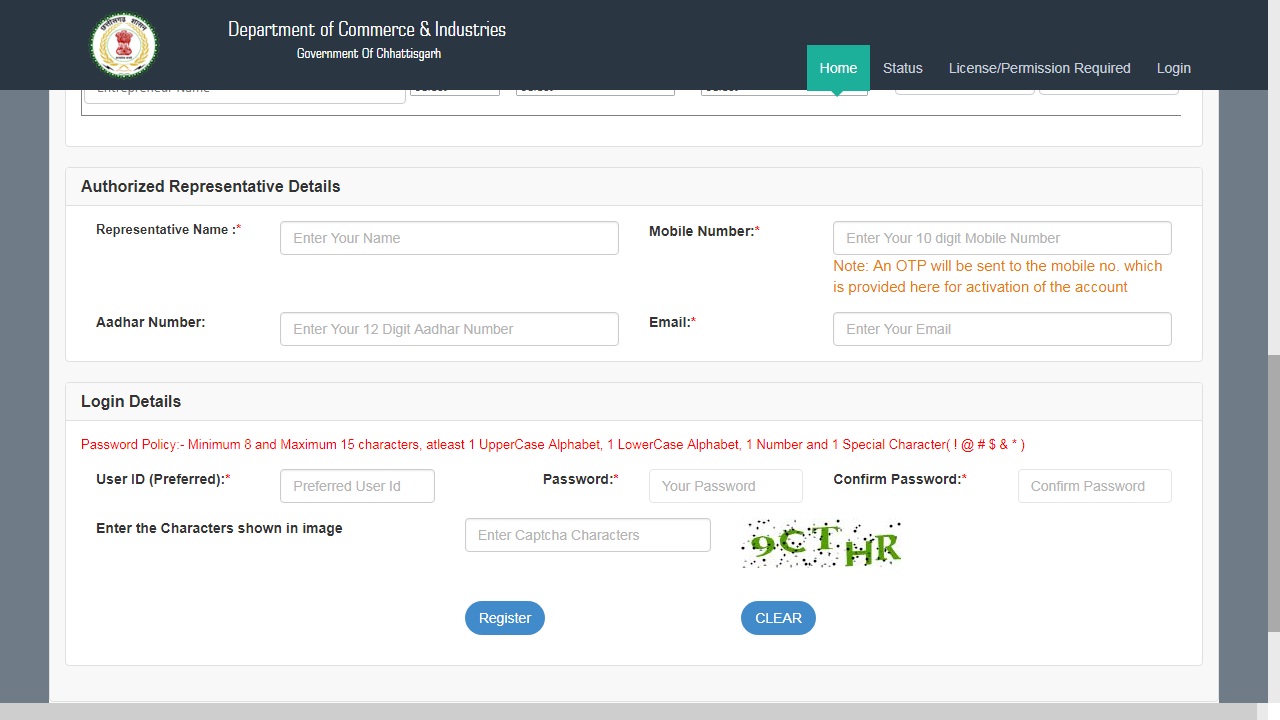1280x720 pixels.
Task: Open the Status menu item
Action: [902, 68]
